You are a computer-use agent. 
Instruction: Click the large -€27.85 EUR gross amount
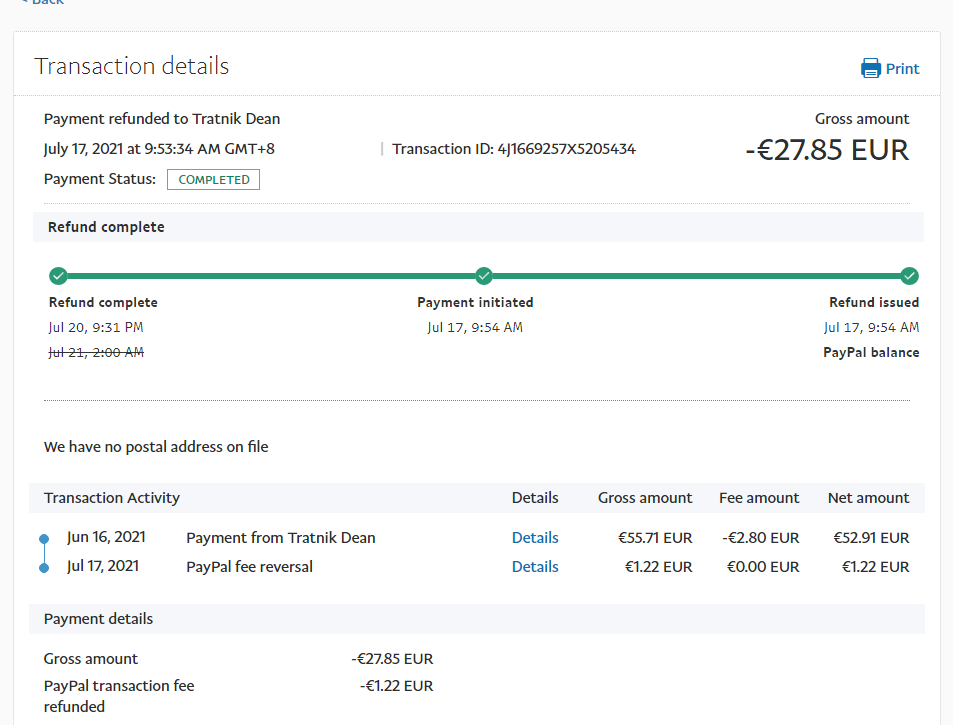pos(827,150)
